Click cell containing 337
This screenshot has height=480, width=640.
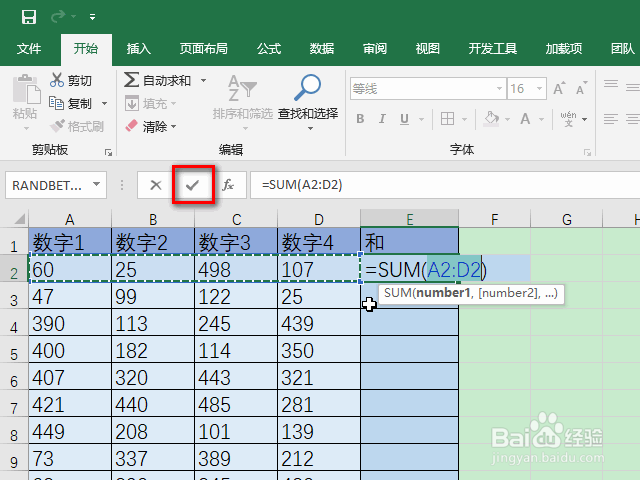153,458
